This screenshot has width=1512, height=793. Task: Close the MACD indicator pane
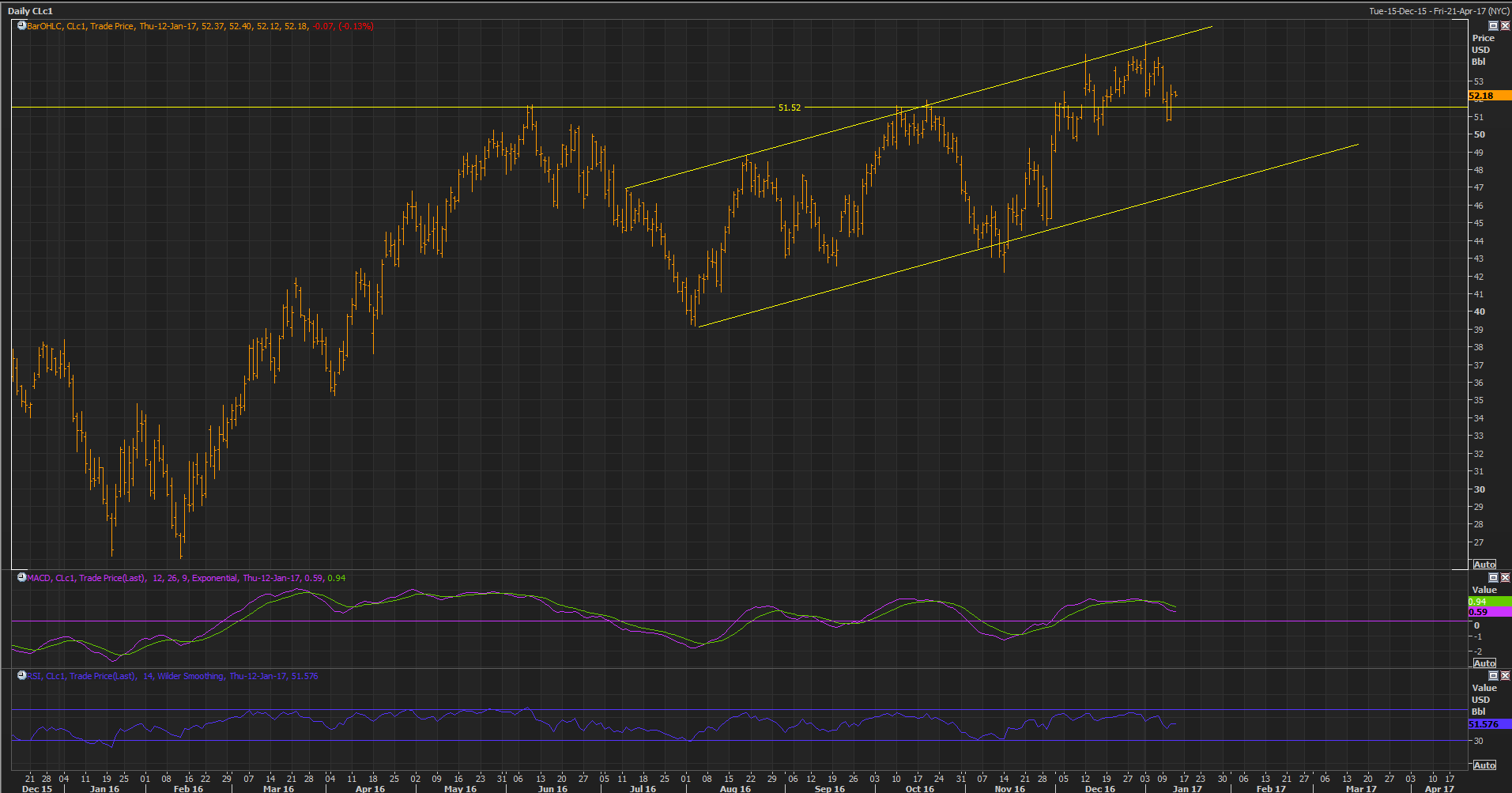coord(1505,578)
